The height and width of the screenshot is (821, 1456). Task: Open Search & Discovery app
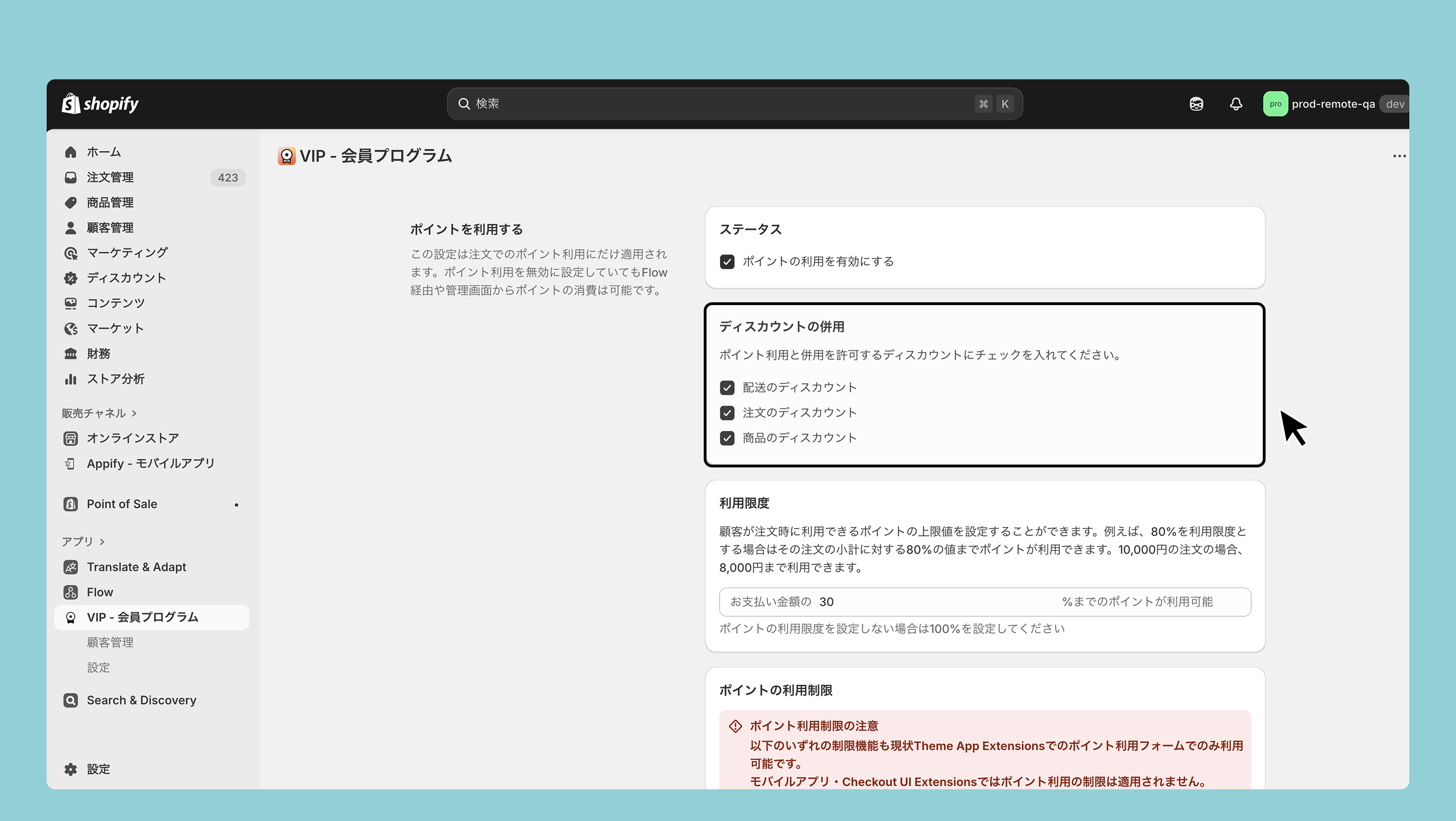[141, 700]
